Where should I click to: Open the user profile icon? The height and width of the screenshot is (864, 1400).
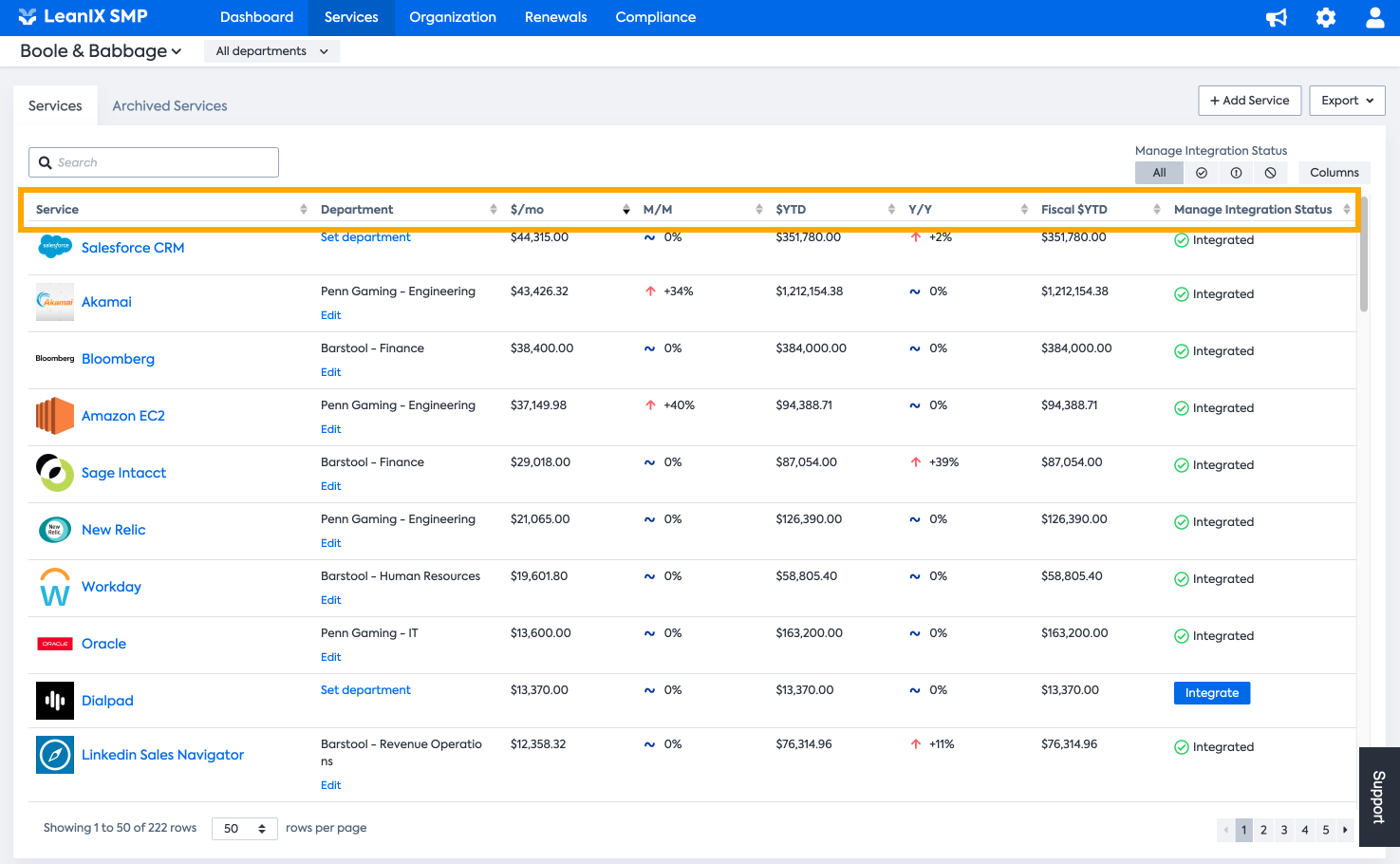pos(1374,18)
